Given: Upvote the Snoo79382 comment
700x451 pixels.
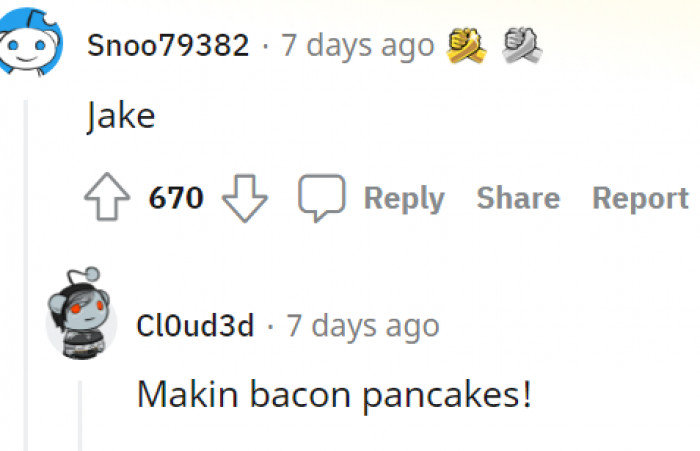Looking at the screenshot, I should tap(109, 198).
